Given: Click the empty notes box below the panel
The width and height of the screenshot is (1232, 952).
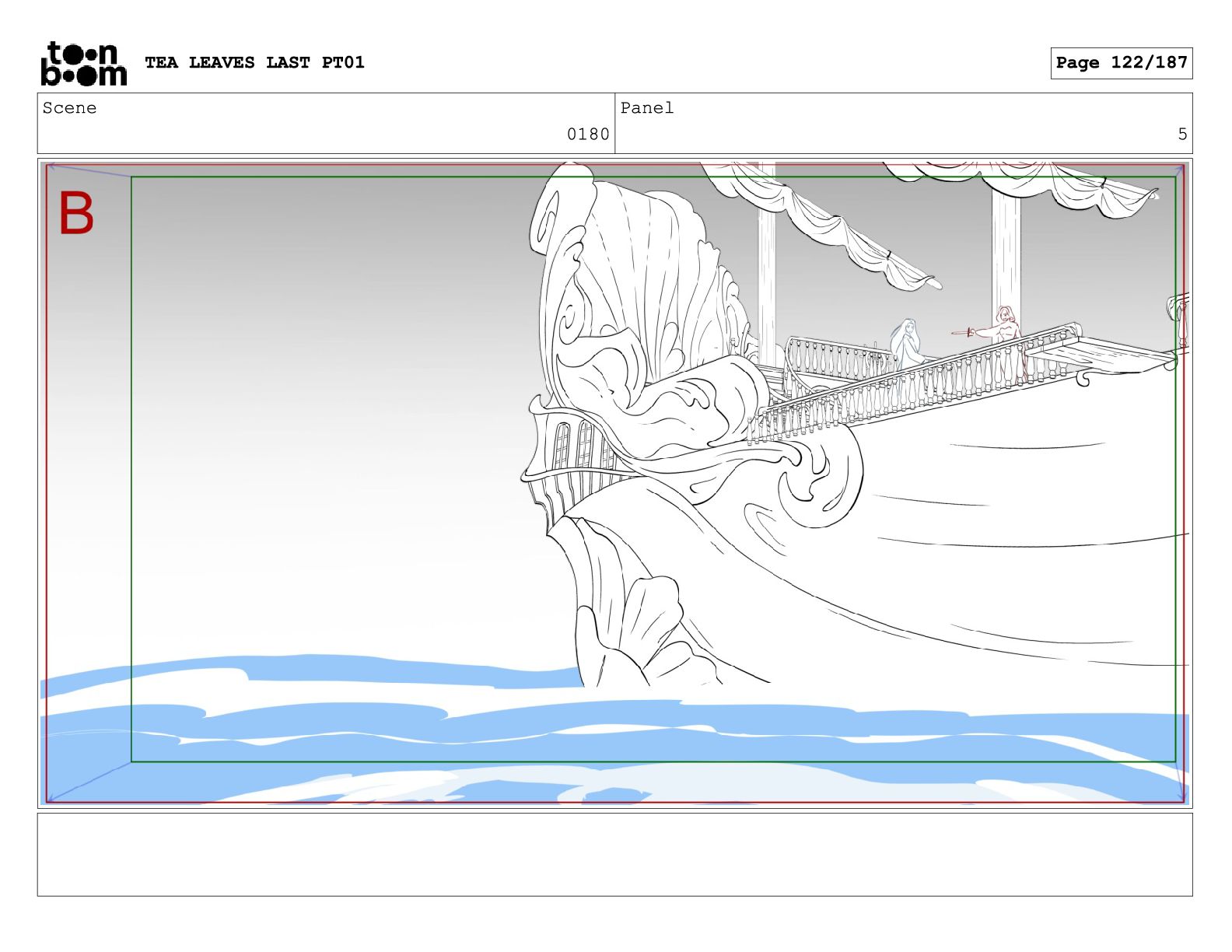Looking at the screenshot, I should point(614,855).
